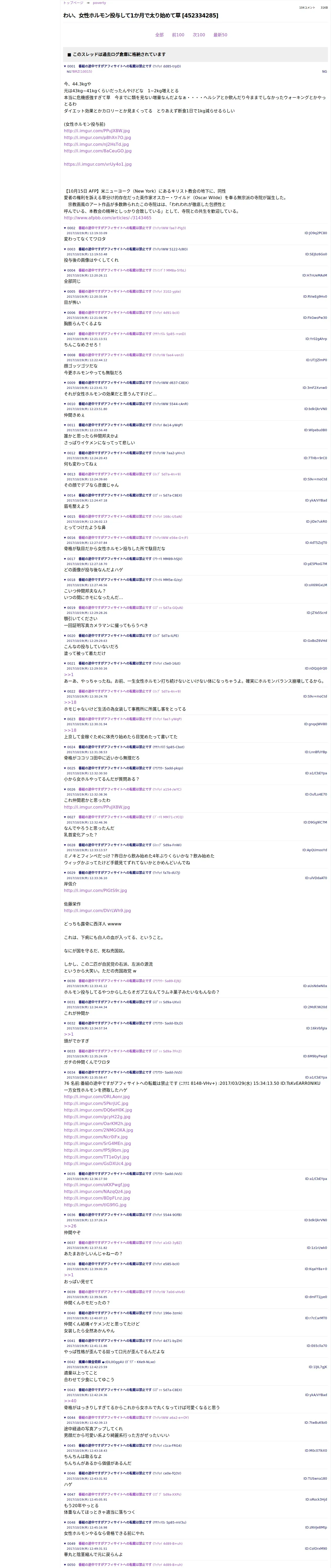The height and width of the screenshot is (1568, 336).
Task: Go to トップページ breadcrumb link
Action: (73, 3)
